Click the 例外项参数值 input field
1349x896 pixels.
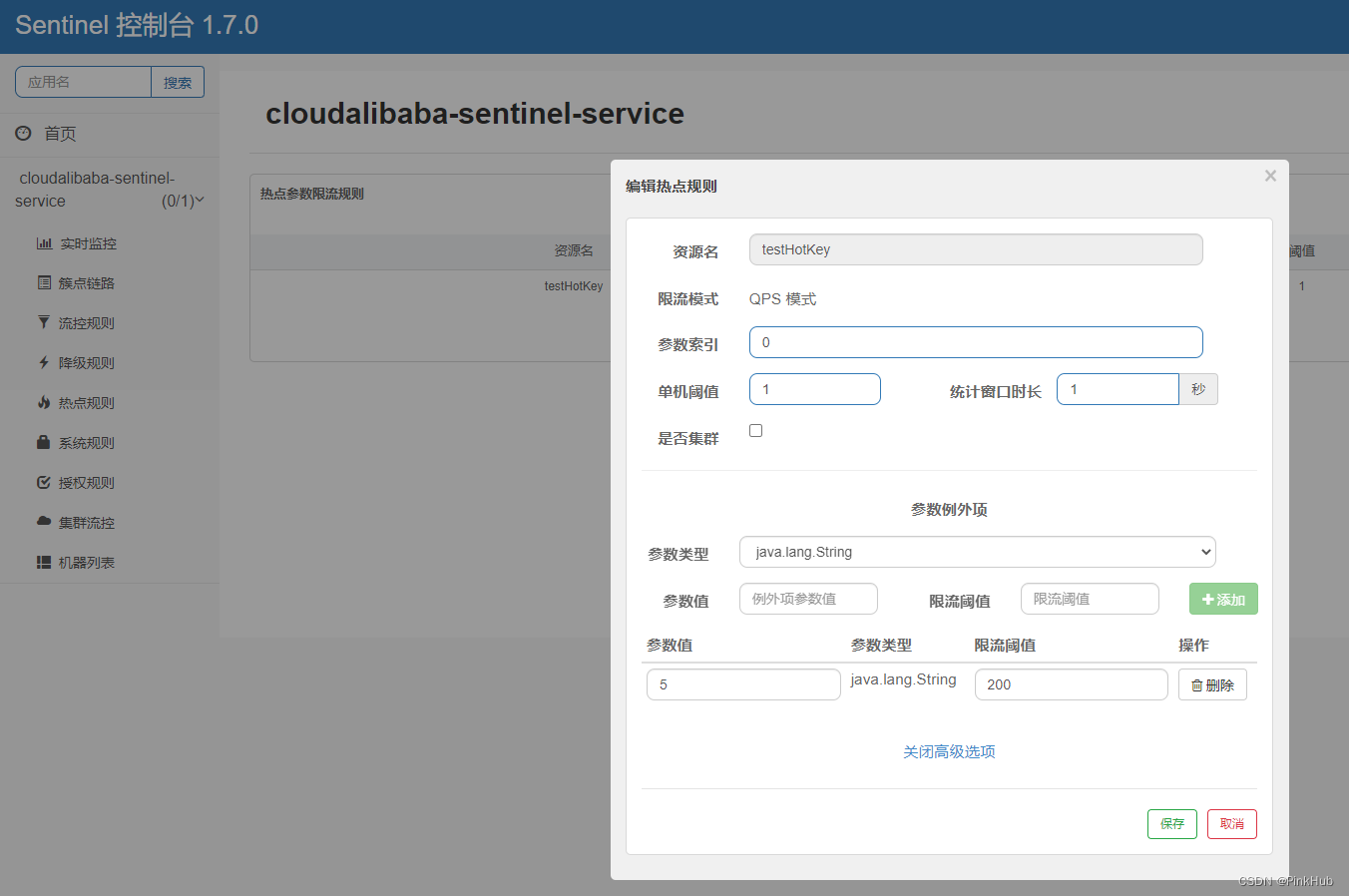click(808, 599)
